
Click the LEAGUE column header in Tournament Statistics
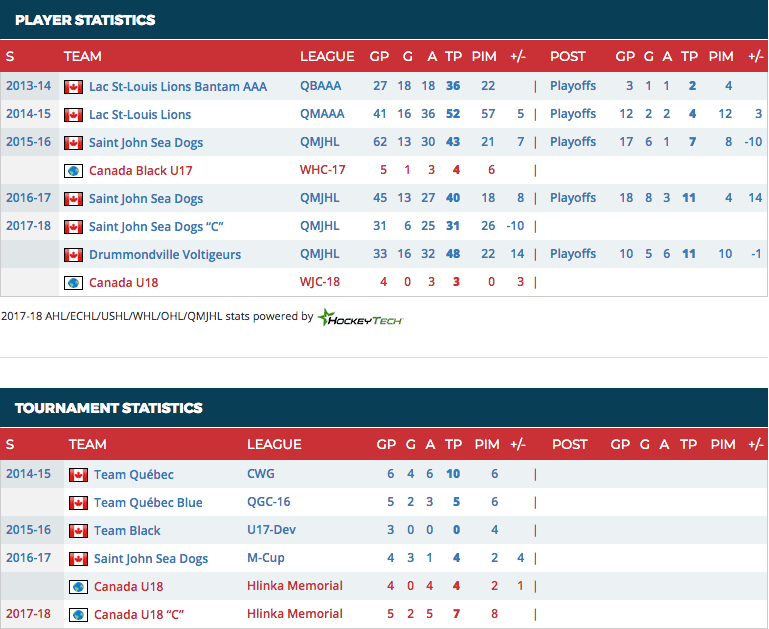(x=274, y=444)
